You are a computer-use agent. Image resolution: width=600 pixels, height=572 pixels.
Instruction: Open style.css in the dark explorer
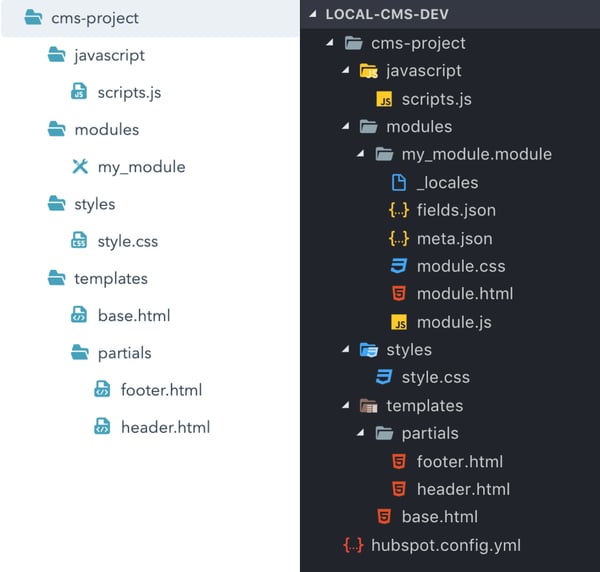[435, 377]
